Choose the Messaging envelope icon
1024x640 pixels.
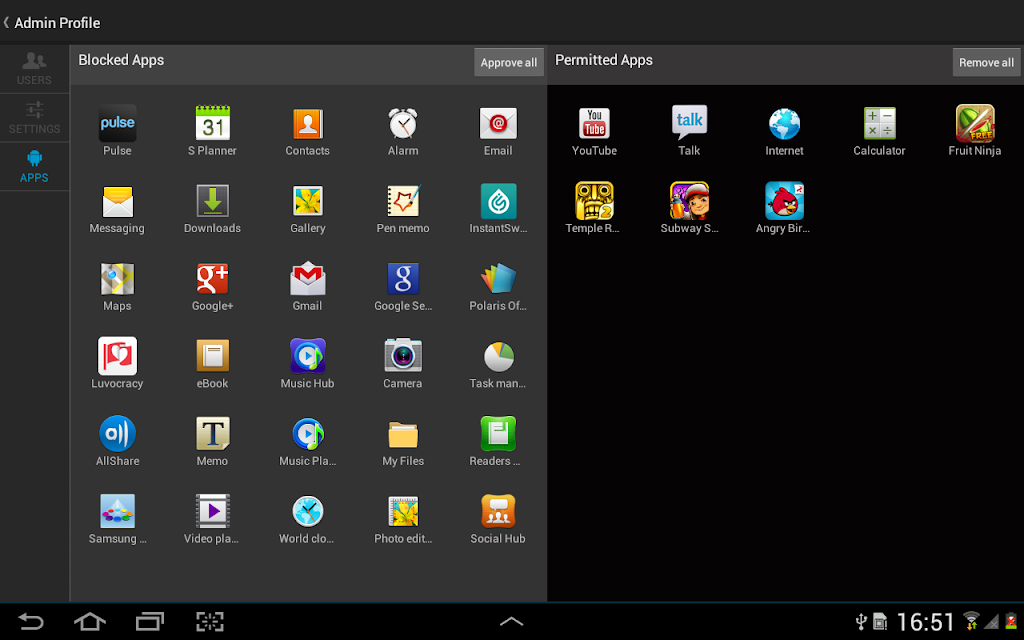click(x=118, y=201)
